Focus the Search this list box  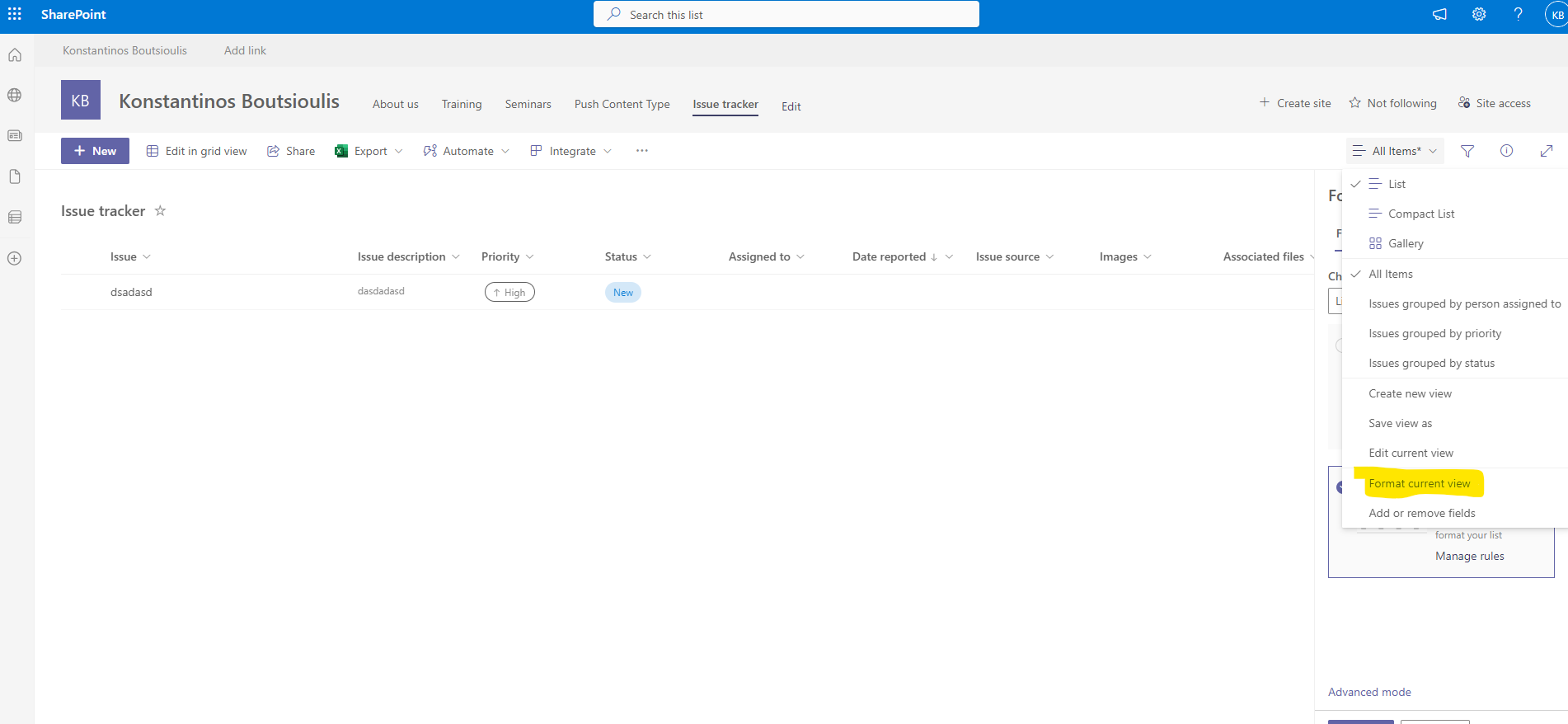click(786, 14)
